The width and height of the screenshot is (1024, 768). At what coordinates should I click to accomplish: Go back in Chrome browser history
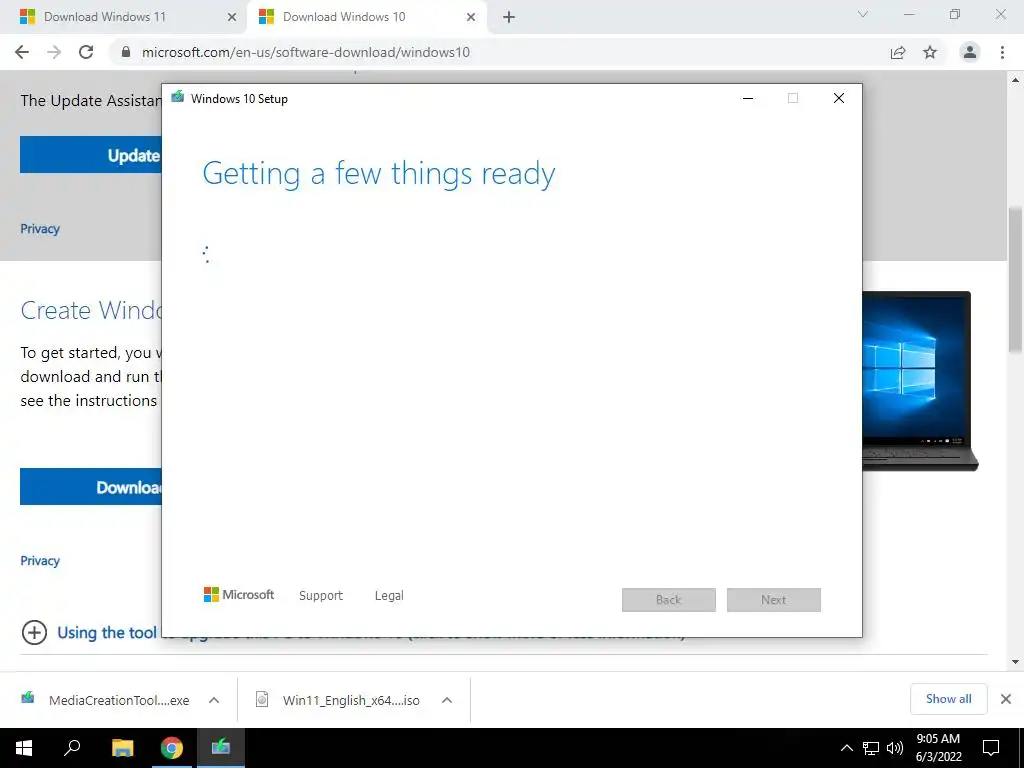tap(22, 52)
